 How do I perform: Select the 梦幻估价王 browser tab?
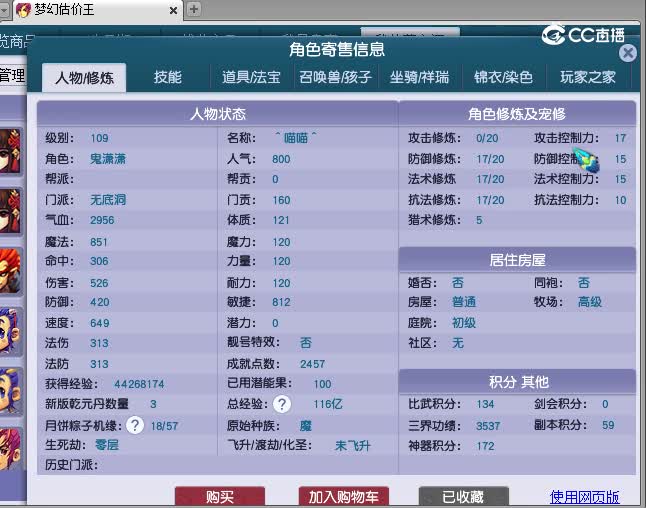97,9
